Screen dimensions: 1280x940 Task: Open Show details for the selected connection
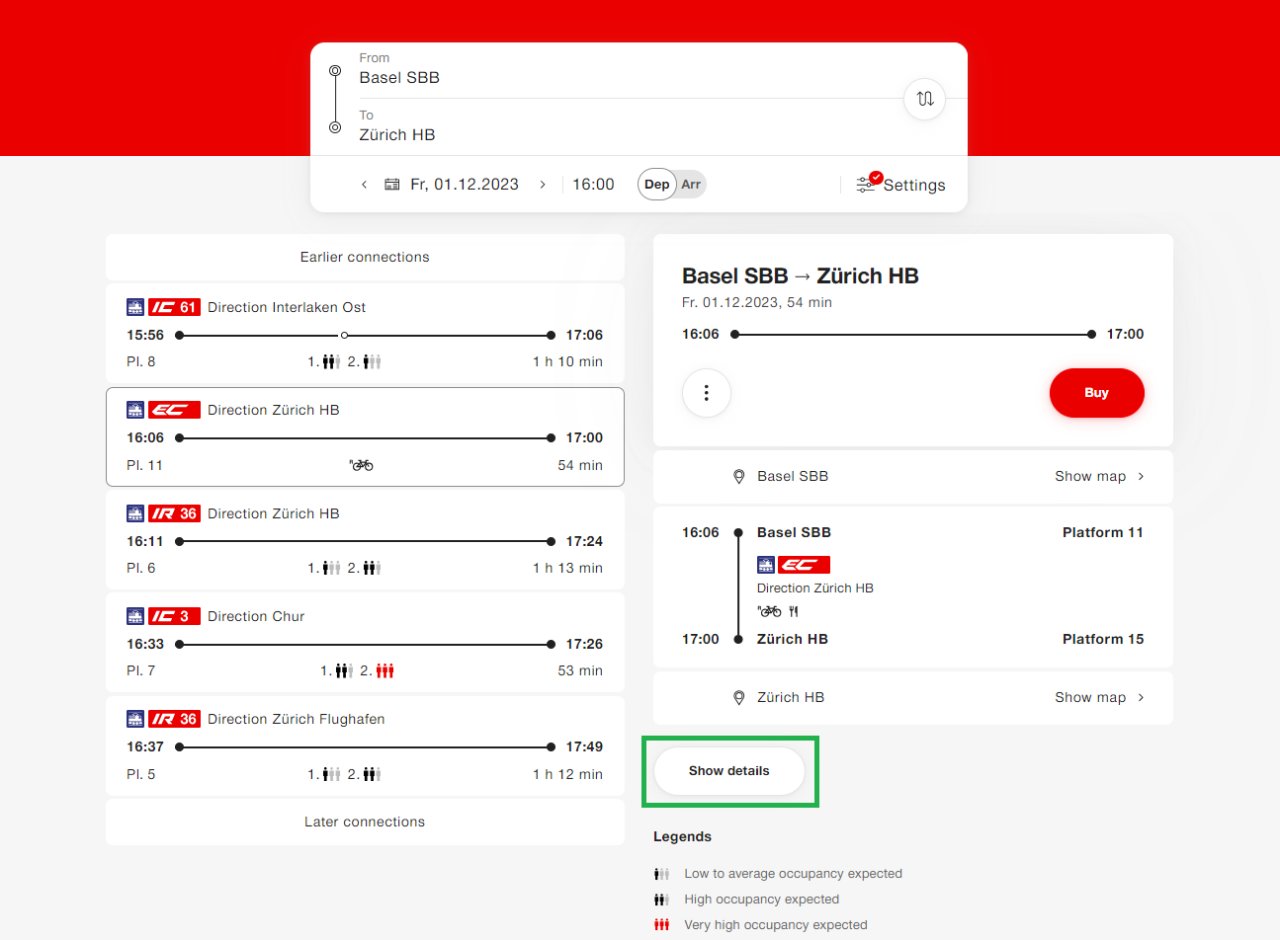pyautogui.click(x=729, y=770)
